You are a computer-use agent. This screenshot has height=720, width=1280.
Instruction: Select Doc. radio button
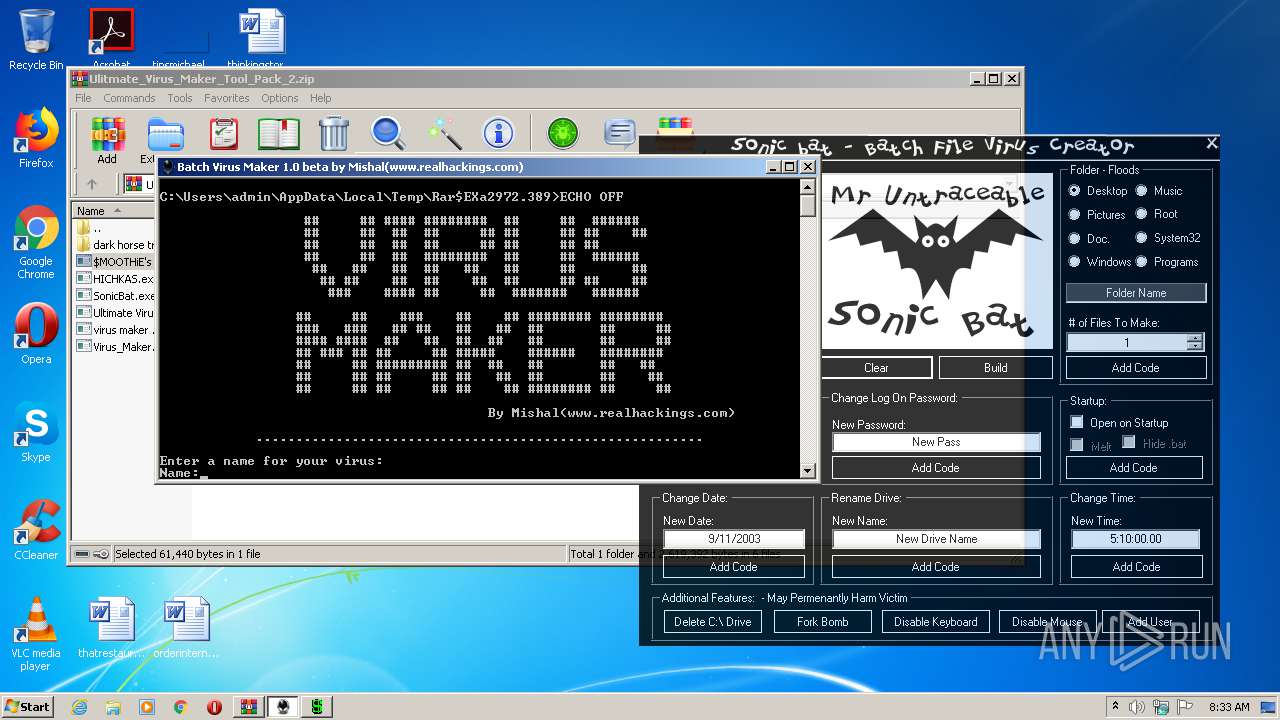click(1075, 238)
